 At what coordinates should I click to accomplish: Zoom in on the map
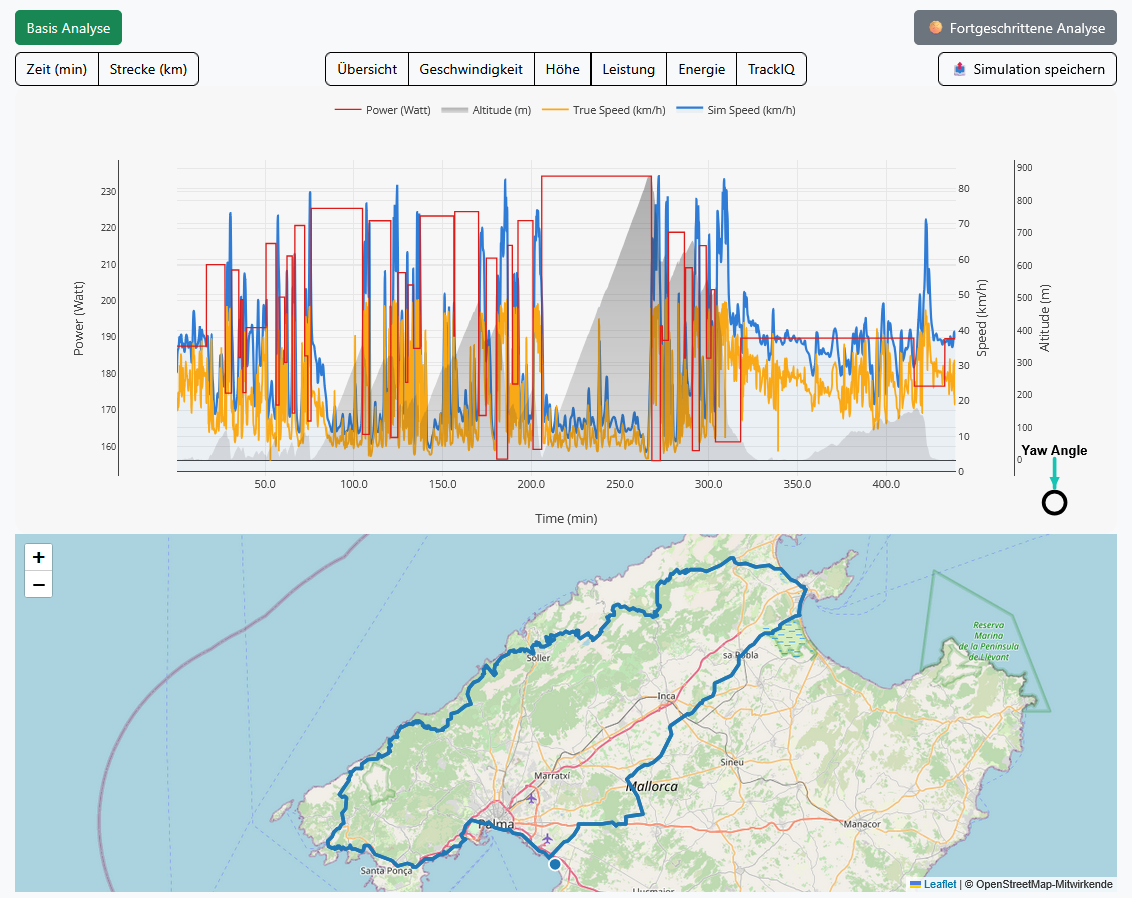click(x=38, y=558)
